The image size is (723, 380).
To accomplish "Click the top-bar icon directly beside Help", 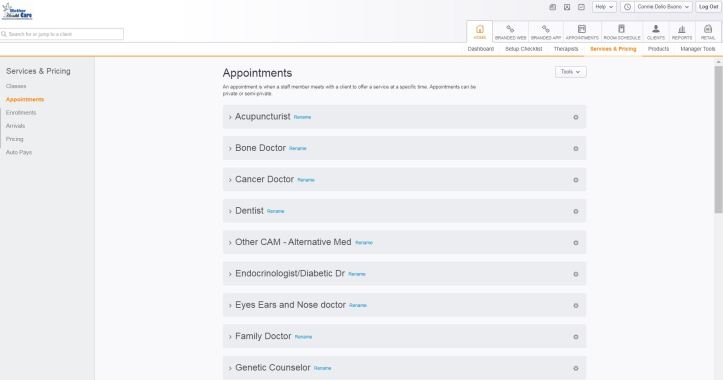I will click(x=581, y=7).
